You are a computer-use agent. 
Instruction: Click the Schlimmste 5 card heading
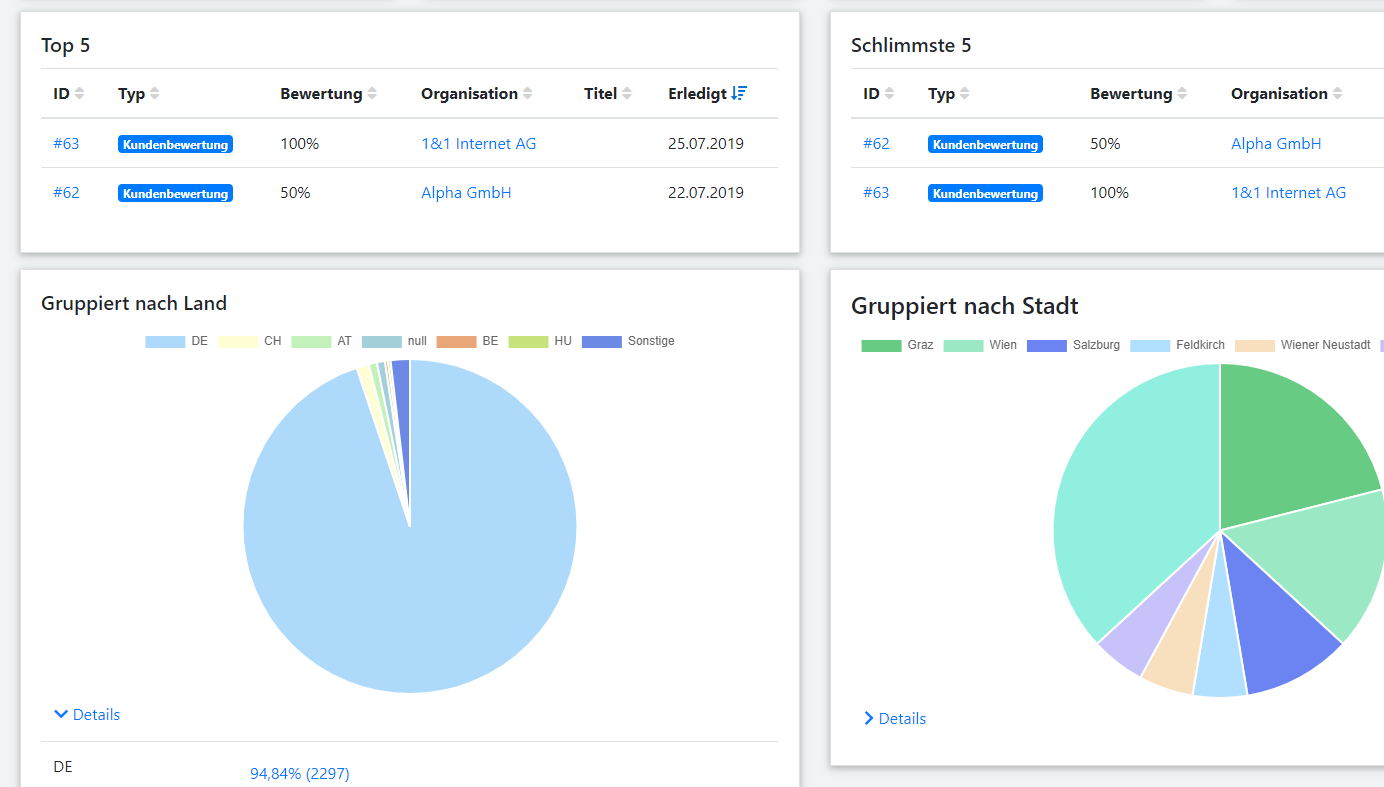point(911,45)
